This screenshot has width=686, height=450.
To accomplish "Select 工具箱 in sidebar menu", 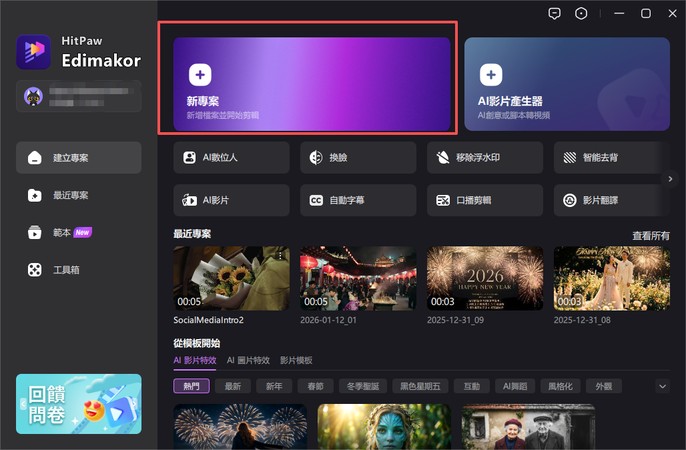I will pyautogui.click(x=79, y=270).
